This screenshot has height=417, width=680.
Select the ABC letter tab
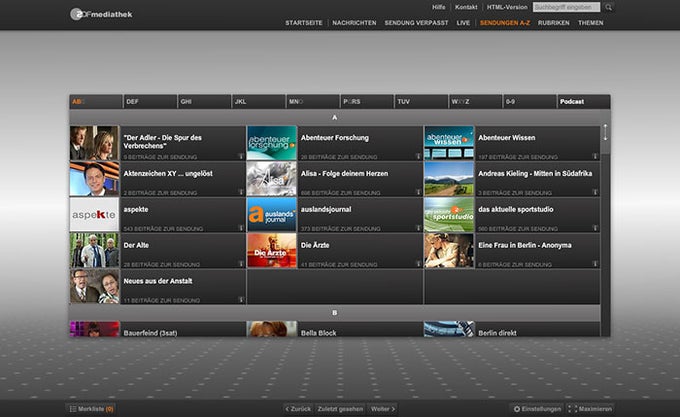tap(96, 102)
